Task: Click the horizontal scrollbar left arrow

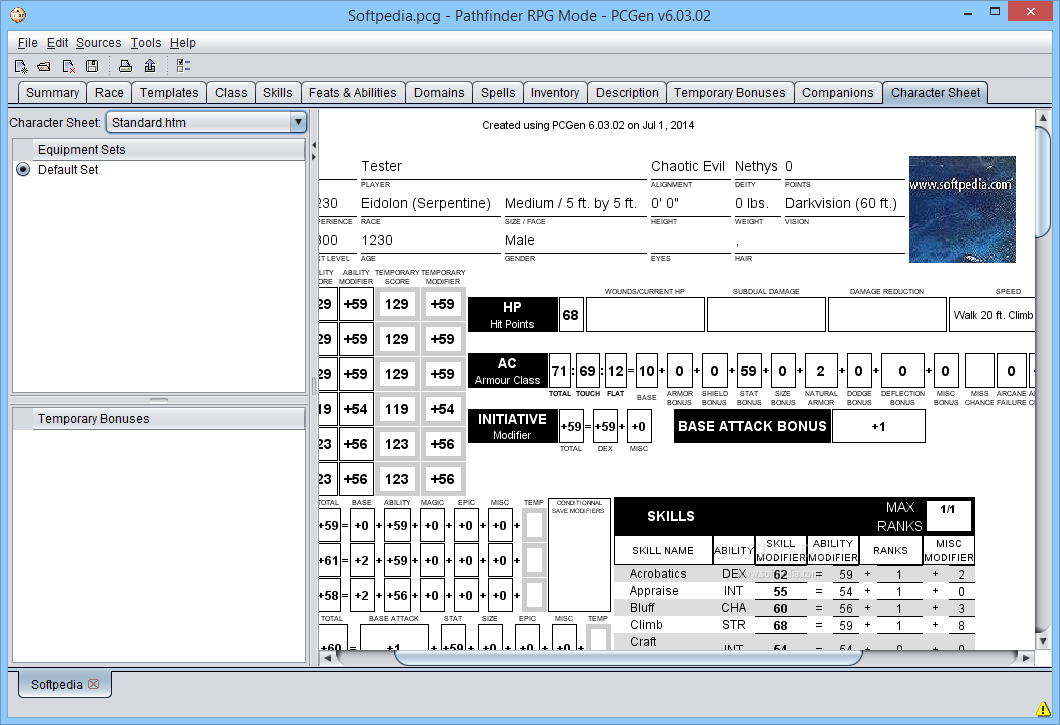Action: [327, 657]
